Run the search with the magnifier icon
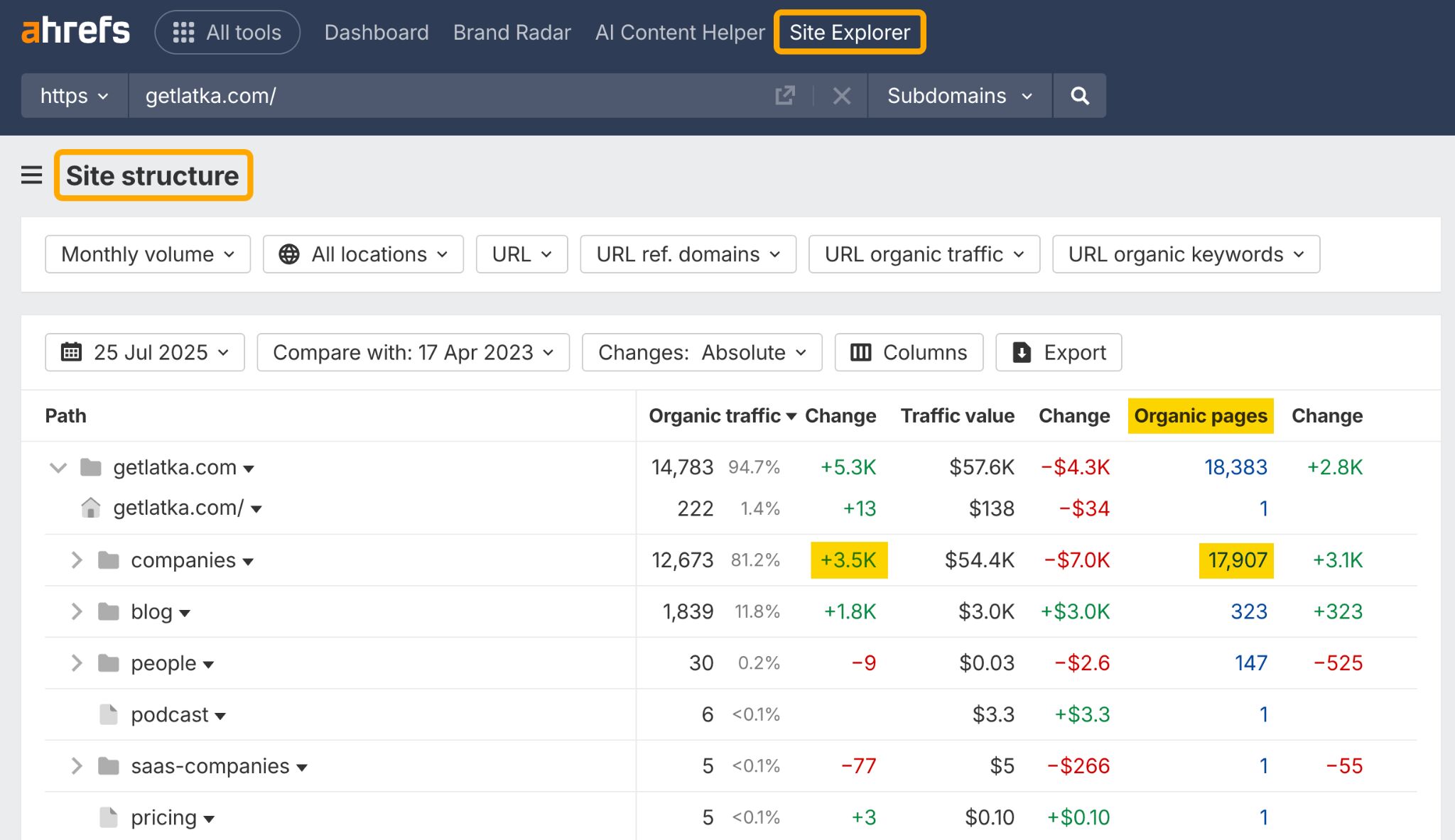 click(x=1079, y=95)
